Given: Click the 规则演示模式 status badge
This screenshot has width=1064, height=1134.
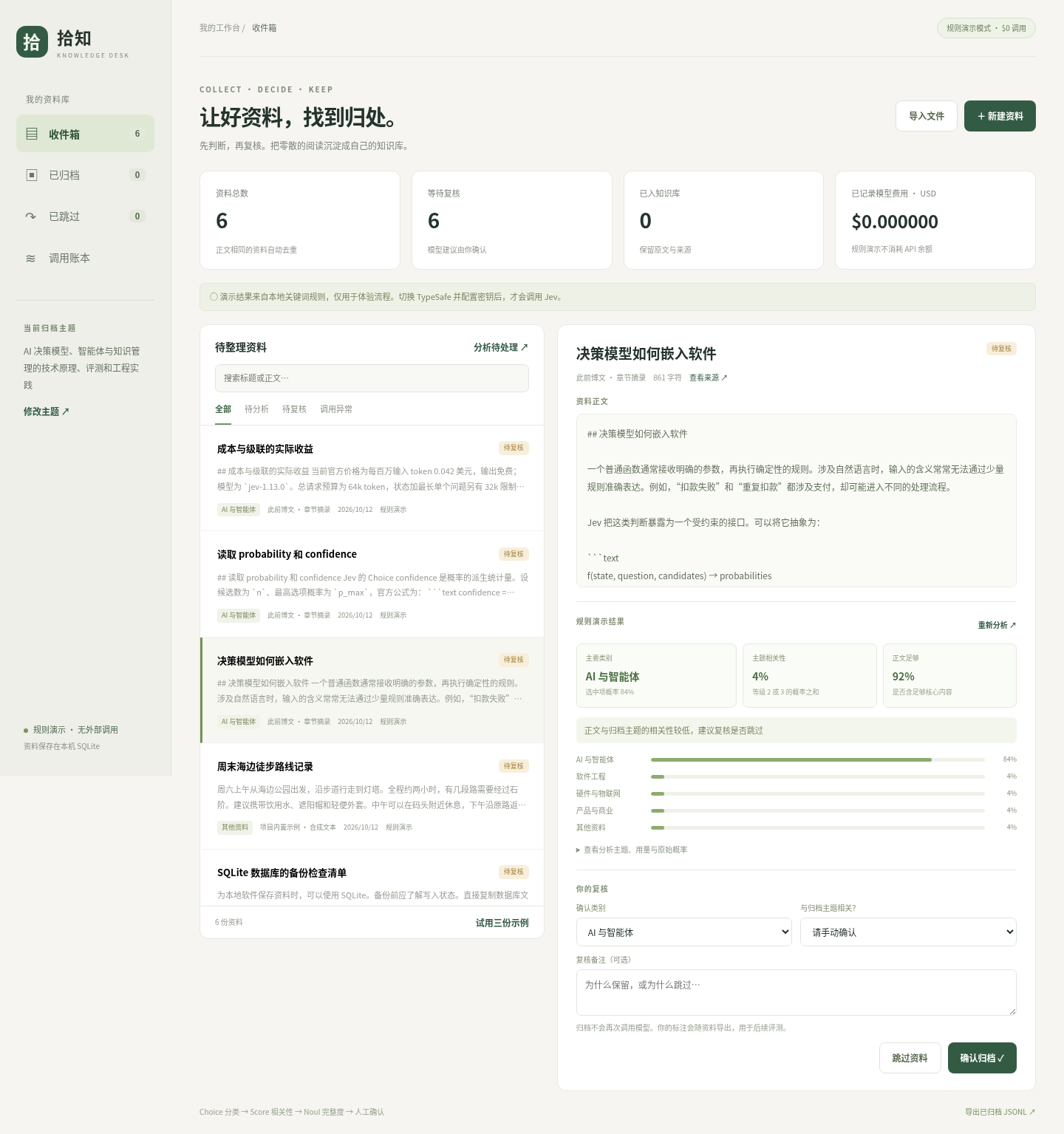Looking at the screenshot, I should (x=986, y=28).
